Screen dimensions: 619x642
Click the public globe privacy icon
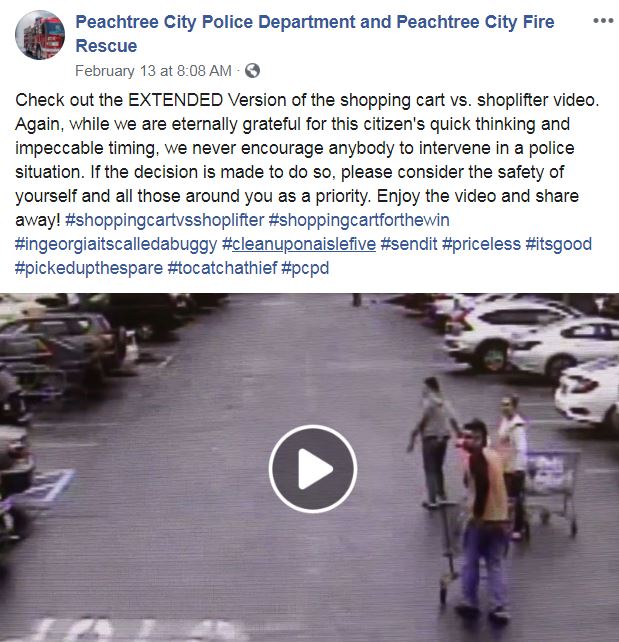252,70
